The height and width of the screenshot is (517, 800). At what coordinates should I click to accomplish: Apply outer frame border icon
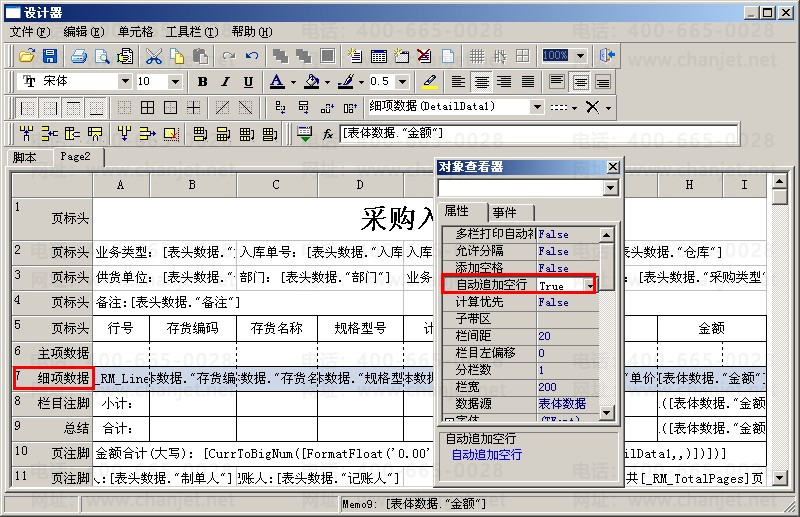click(x=170, y=107)
